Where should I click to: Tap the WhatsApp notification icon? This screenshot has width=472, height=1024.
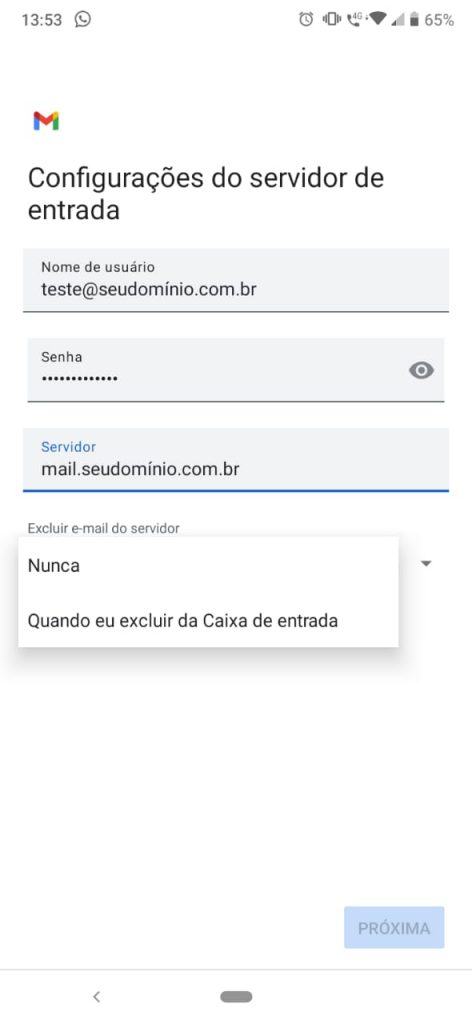[x=83, y=19]
